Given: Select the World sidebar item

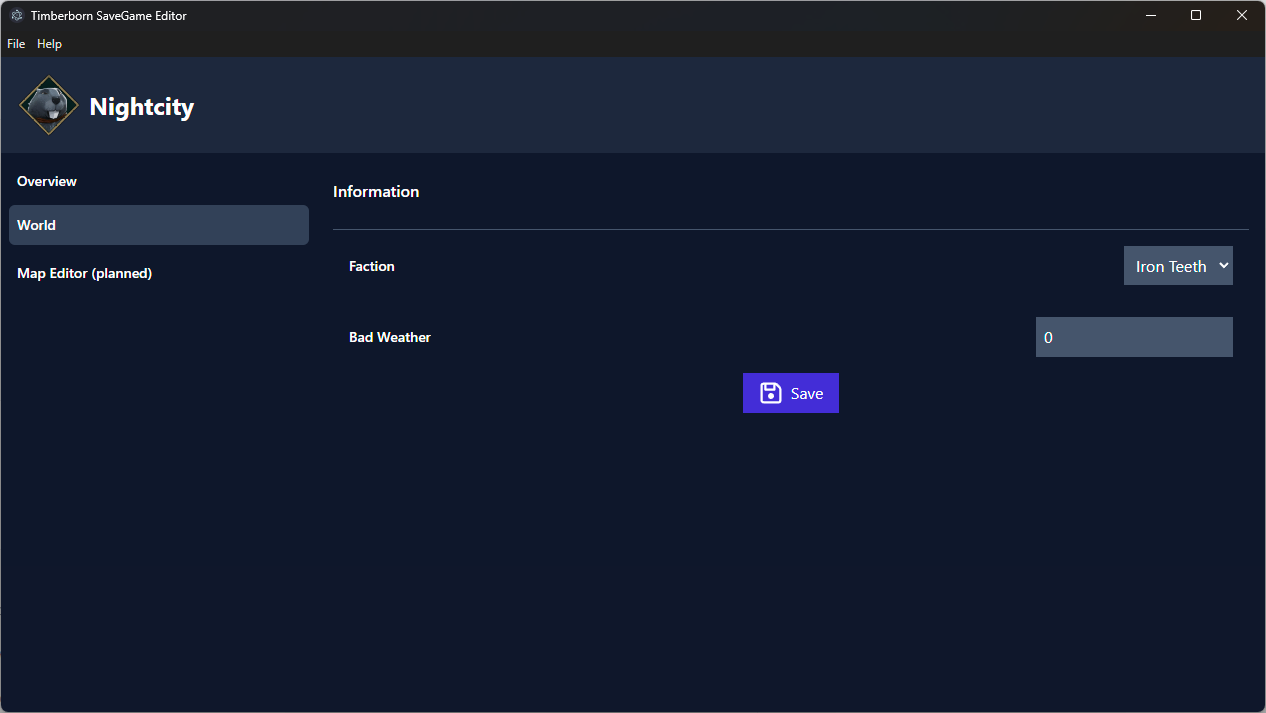Looking at the screenshot, I should [158, 225].
